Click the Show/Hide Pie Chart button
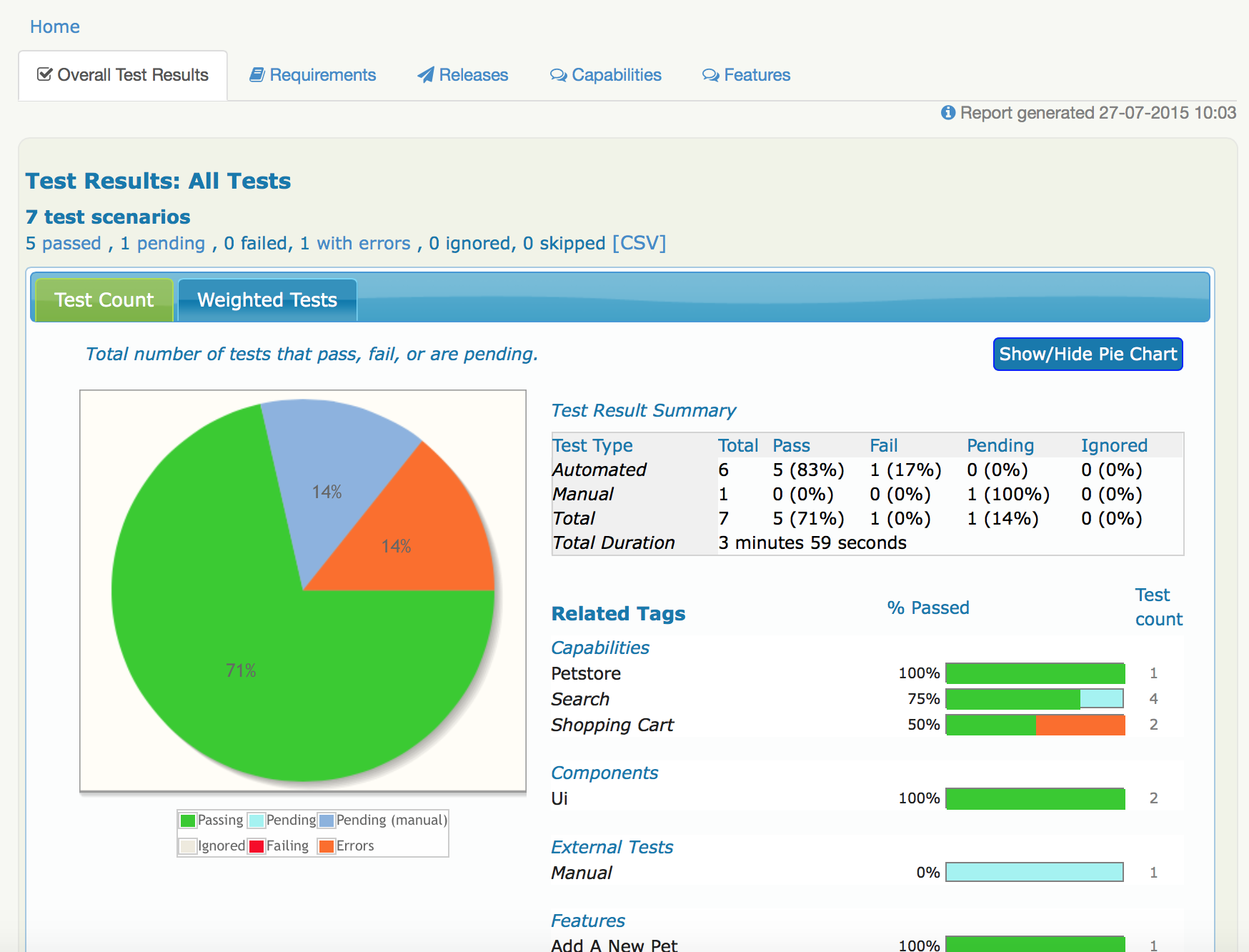 click(x=1087, y=354)
